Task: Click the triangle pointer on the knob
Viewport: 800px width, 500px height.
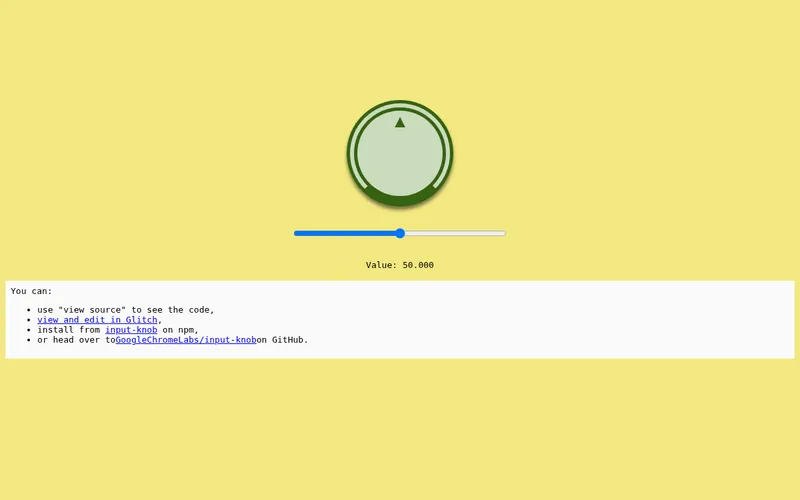Action: [400, 122]
